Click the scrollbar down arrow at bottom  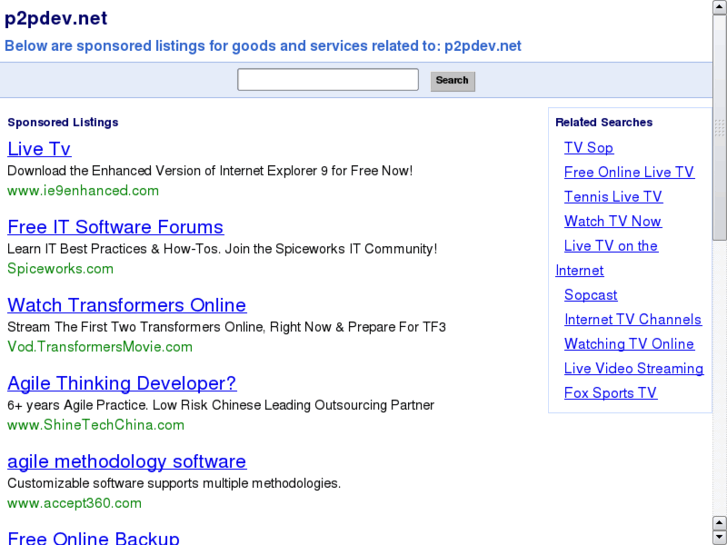pos(719,537)
